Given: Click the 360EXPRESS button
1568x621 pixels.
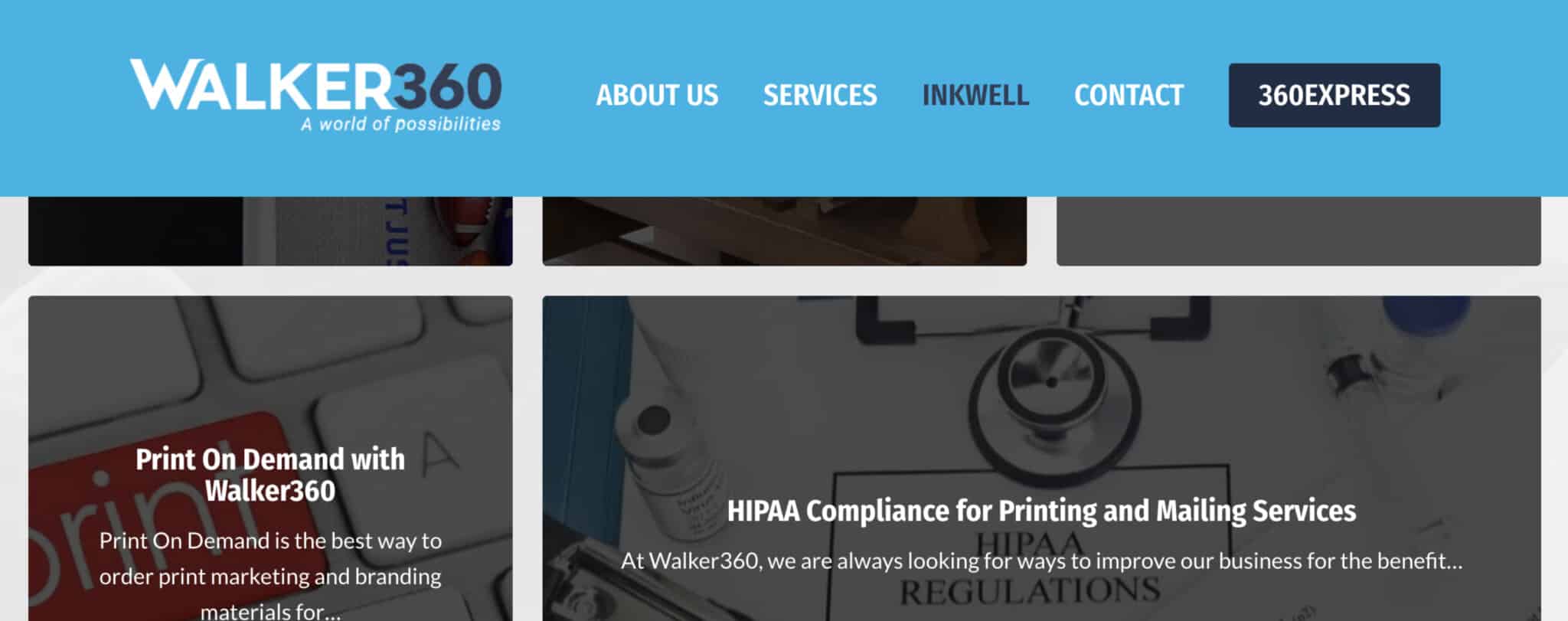Looking at the screenshot, I should point(1334,95).
